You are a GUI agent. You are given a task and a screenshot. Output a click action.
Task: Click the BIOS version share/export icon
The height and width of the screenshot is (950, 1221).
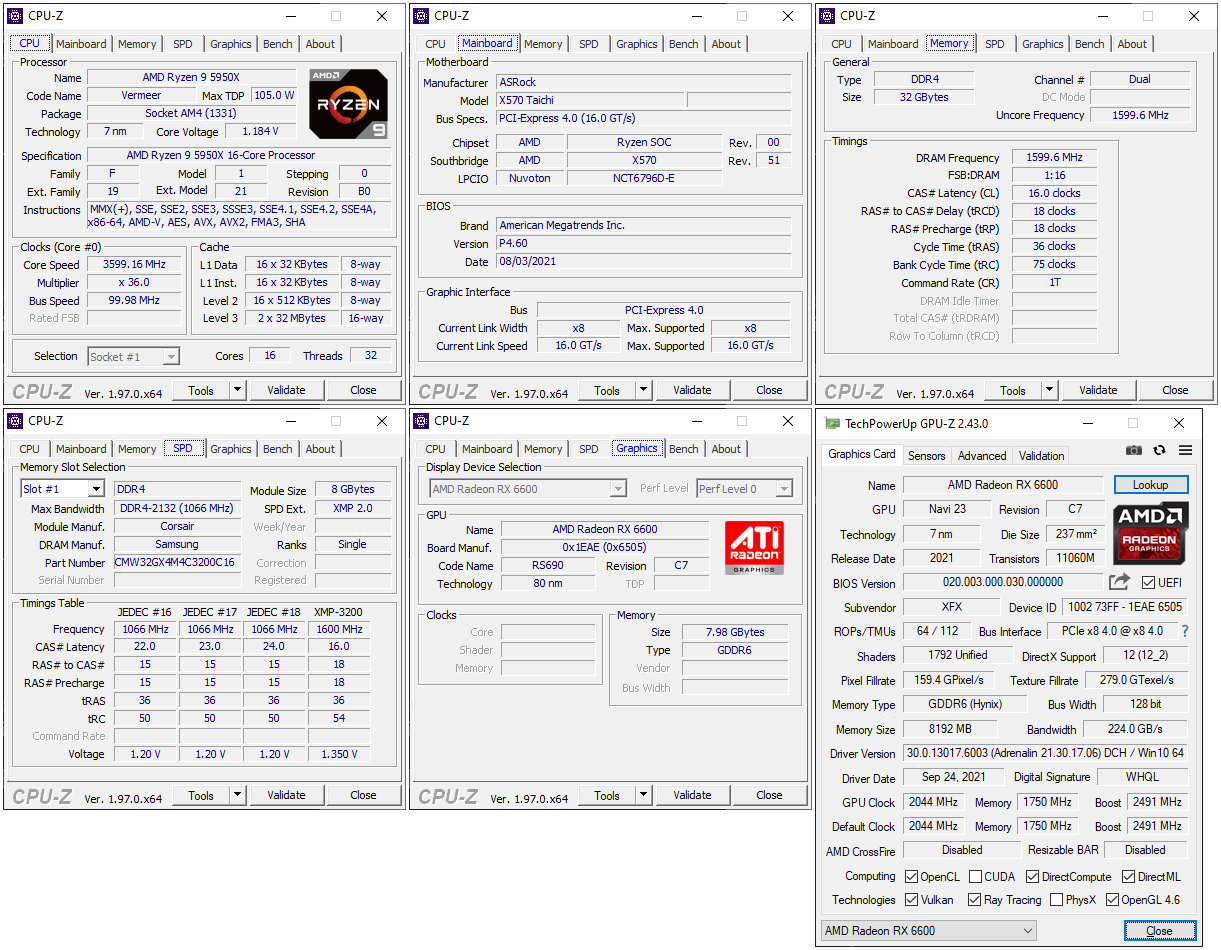tap(1119, 582)
